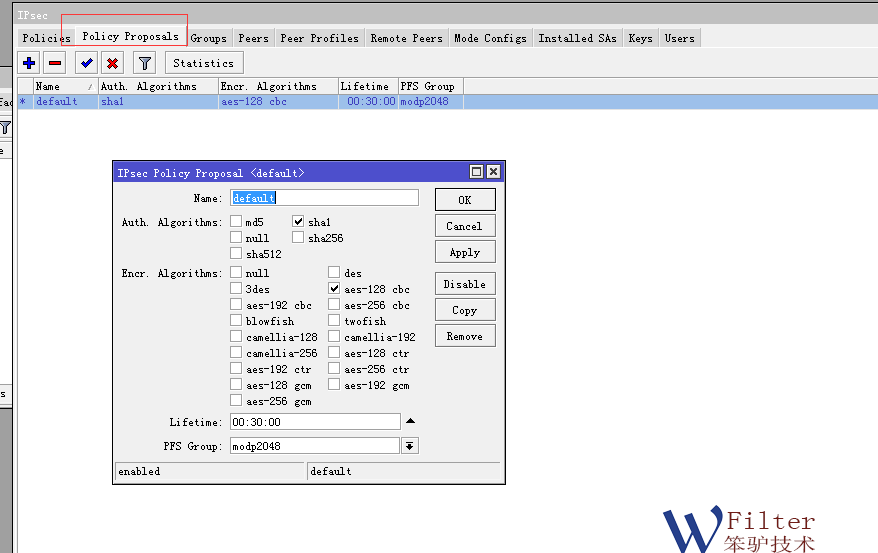Image resolution: width=878 pixels, height=553 pixels.
Task: Click the blue plus add icon
Action: 29,63
